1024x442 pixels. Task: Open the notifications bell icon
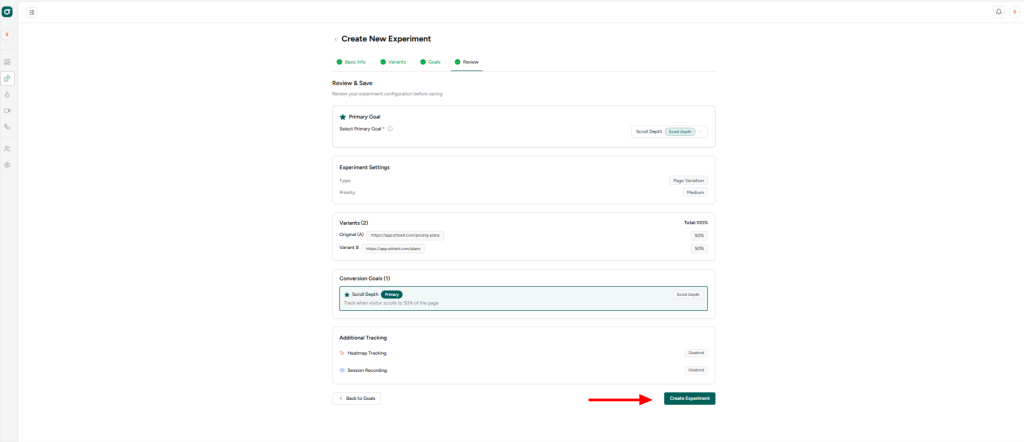(x=999, y=12)
